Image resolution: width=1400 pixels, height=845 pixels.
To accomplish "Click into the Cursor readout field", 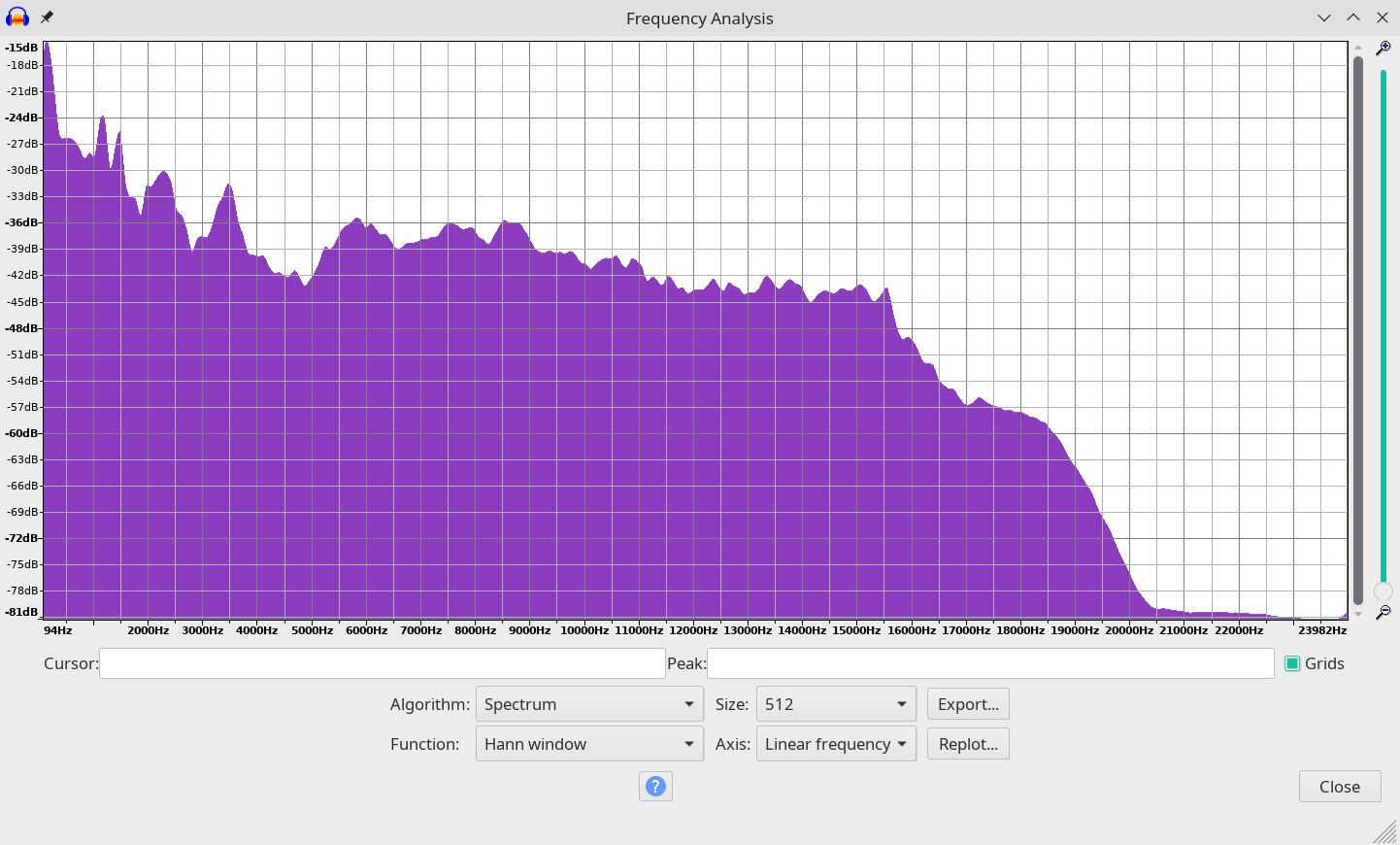I will click(x=382, y=663).
